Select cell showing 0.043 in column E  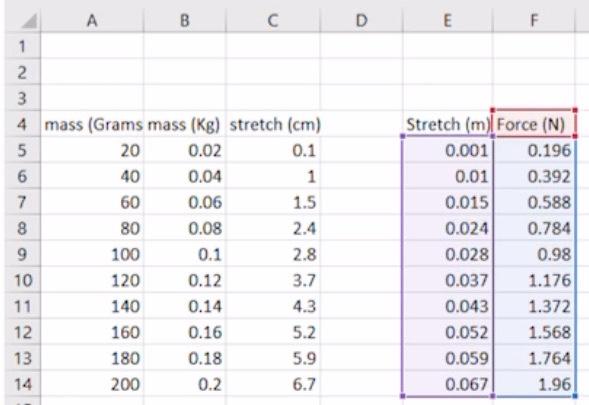tap(447, 306)
